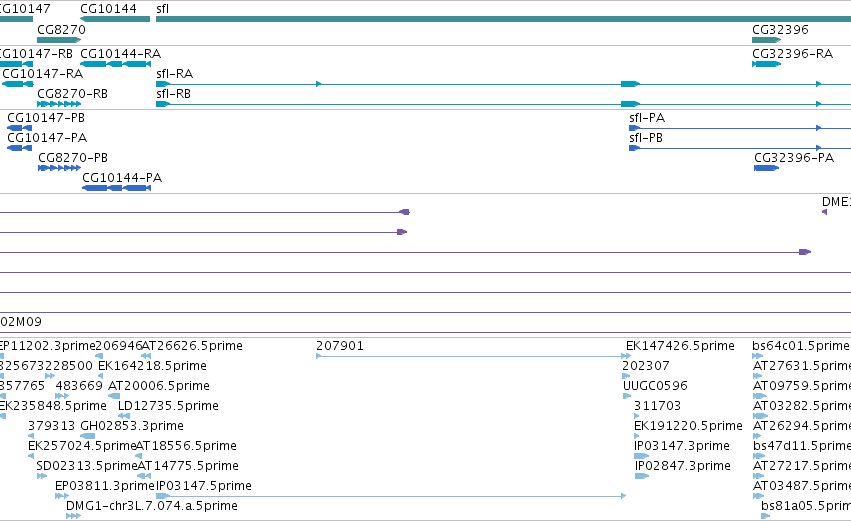Image resolution: width=851 pixels, height=521 pixels.
Task: Click the CG32396-RA transcript glyph
Action: pyautogui.click(x=766, y=64)
